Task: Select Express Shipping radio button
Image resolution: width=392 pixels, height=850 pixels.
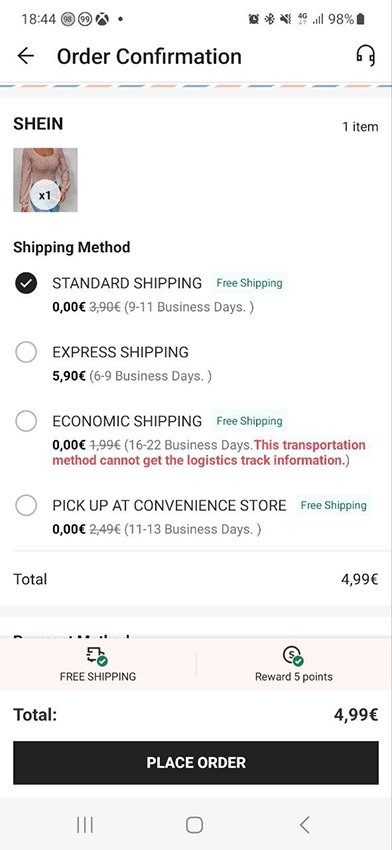Action: (26, 352)
